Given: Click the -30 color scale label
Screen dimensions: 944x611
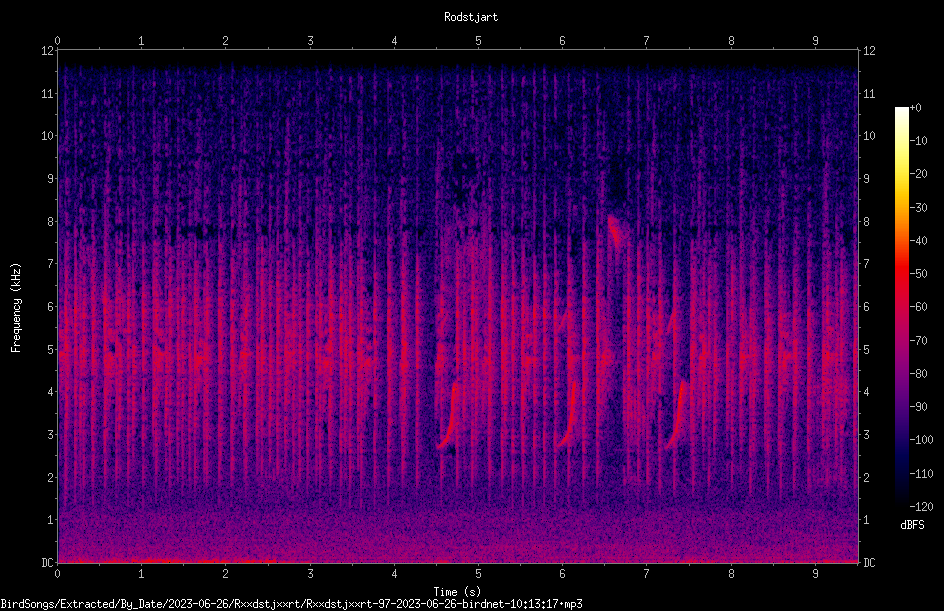Looking at the screenshot, I should (x=918, y=208).
